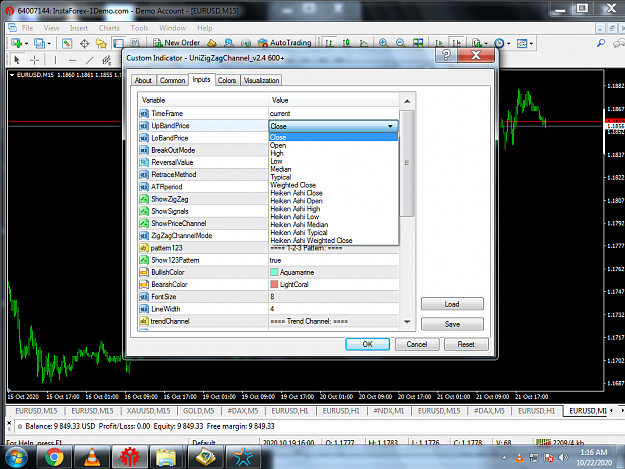This screenshot has height=469, width=625.
Task: Open the Periods clock icon
Action: coord(499,43)
